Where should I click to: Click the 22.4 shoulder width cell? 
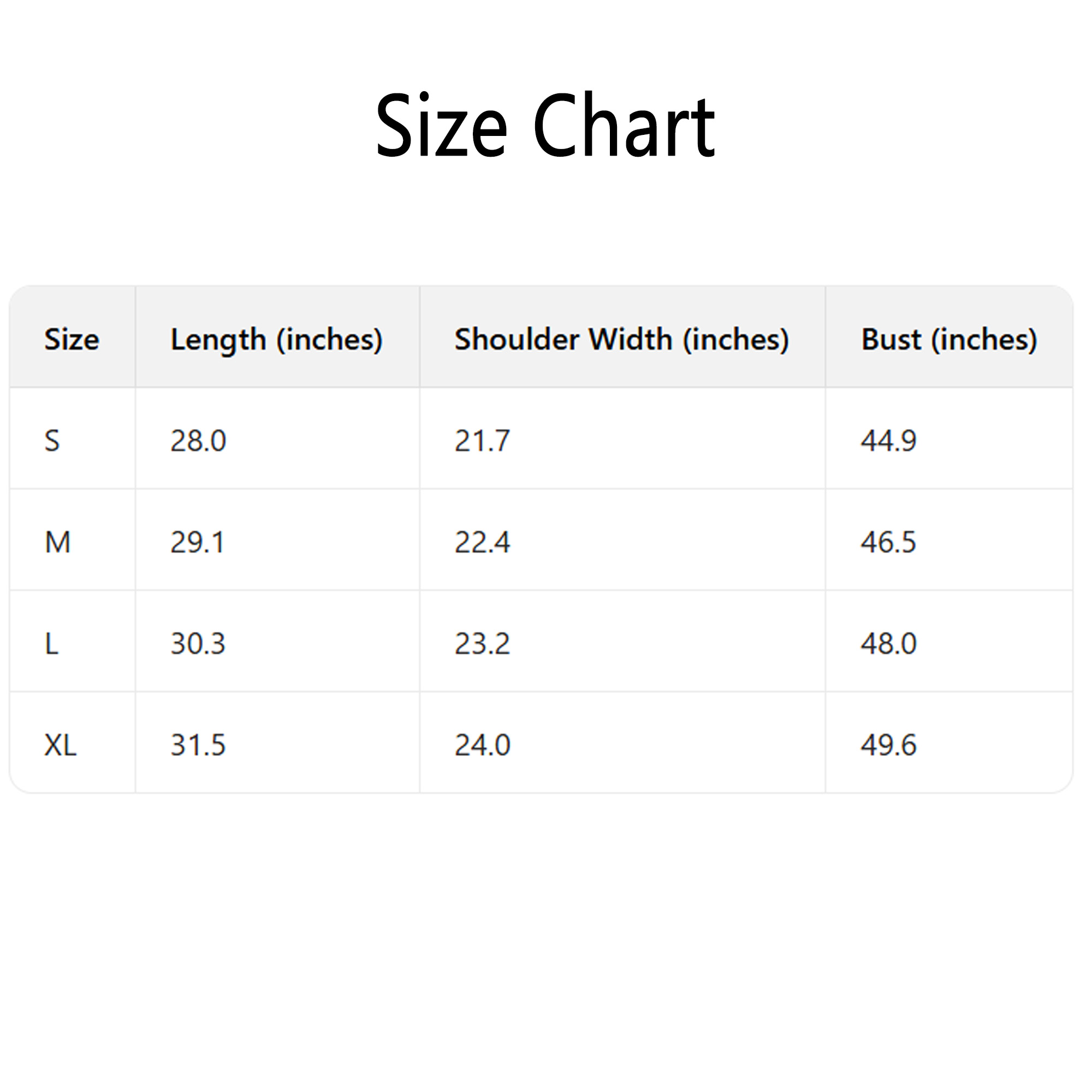482,543
